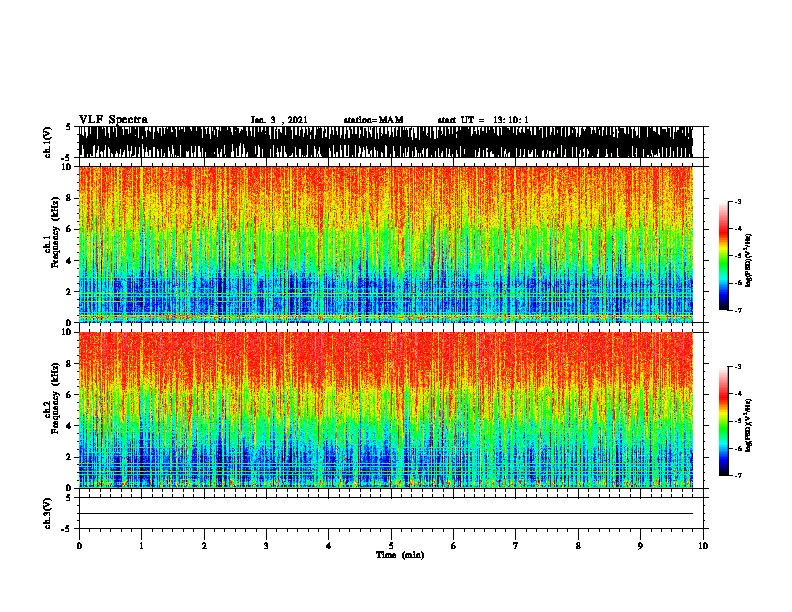This screenshot has height=612, width=792.
Task: Click the 'ch.1(V)' waveform axis label
Action: pyautogui.click(x=48, y=142)
